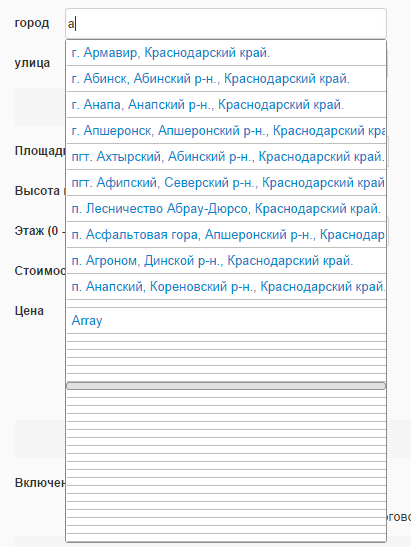Click the Array entry in the list
The height and width of the screenshot is (547, 411).
pos(226,320)
